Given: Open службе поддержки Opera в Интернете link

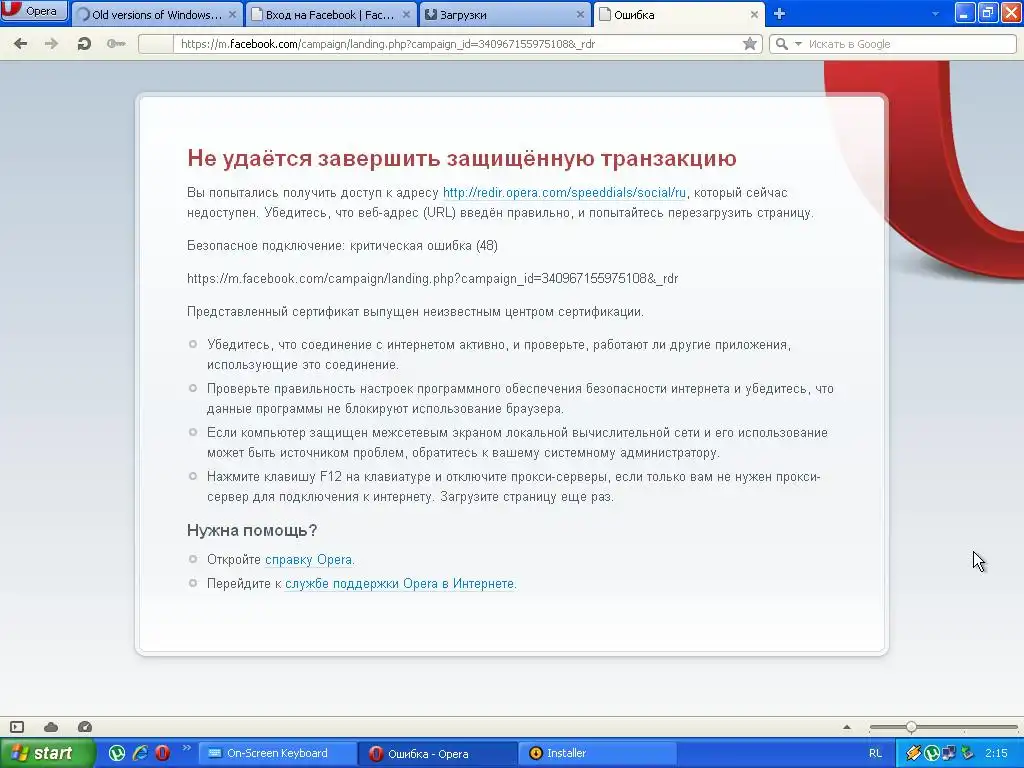Looking at the screenshot, I should click(400, 584).
